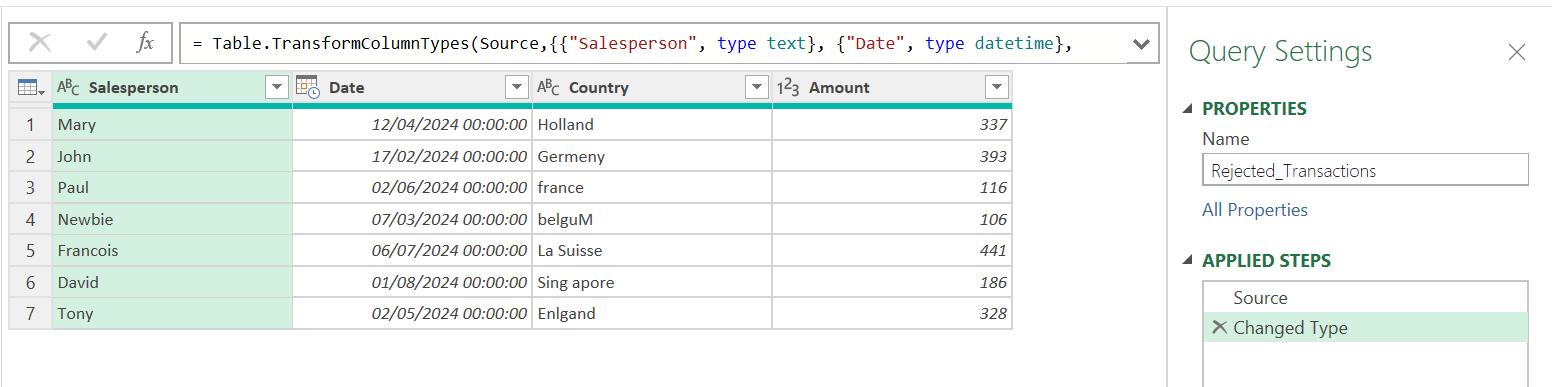The width and height of the screenshot is (1552, 387).
Task: Open Date column filter dropdown
Action: pyautogui.click(x=517, y=88)
